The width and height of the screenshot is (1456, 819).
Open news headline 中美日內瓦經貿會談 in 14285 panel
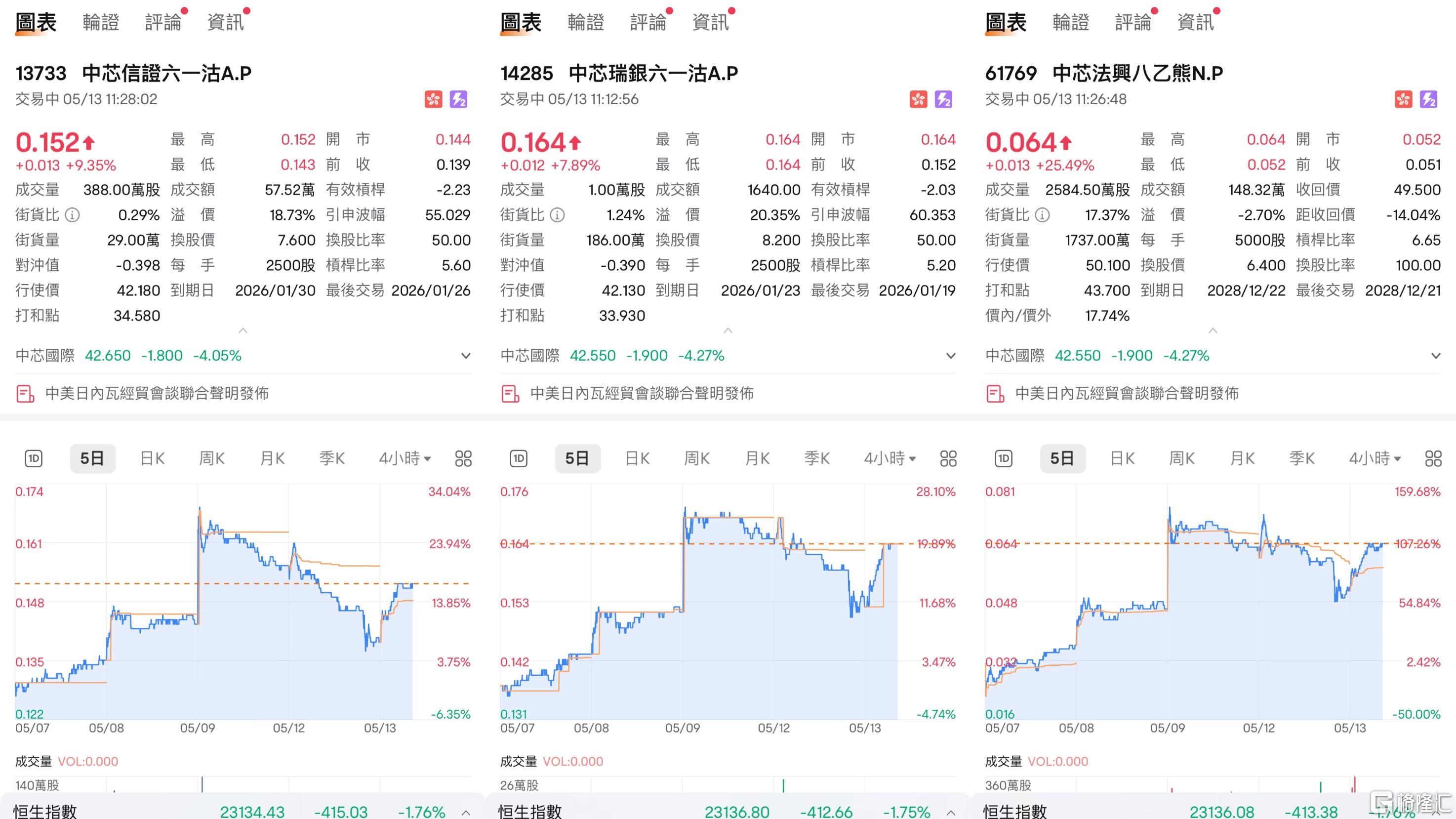pos(642,393)
